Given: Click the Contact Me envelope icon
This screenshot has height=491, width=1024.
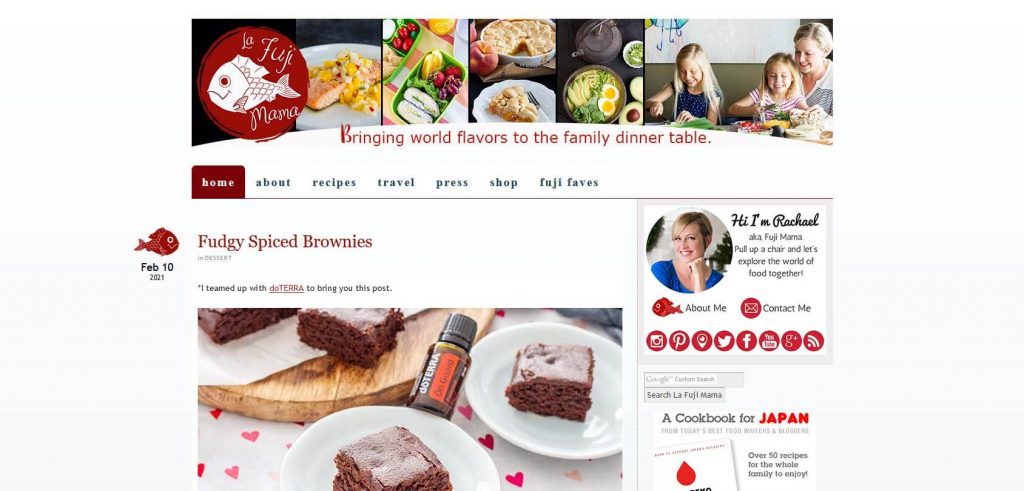Looking at the screenshot, I should (750, 308).
